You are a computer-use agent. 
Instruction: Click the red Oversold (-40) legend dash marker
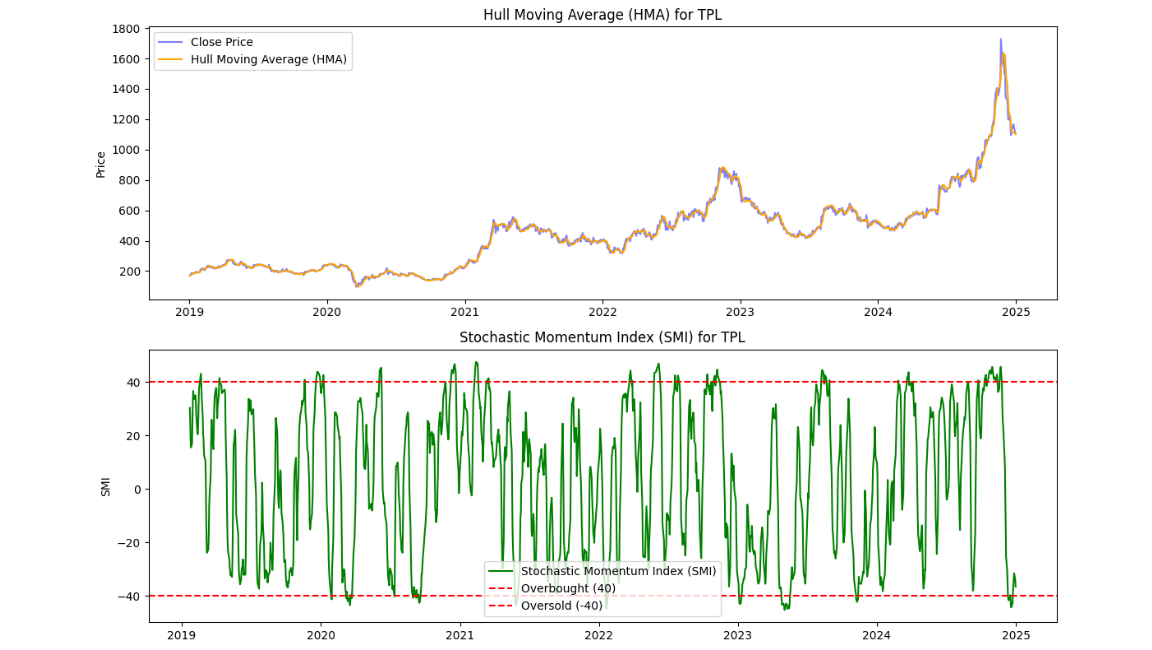[x=501, y=606]
